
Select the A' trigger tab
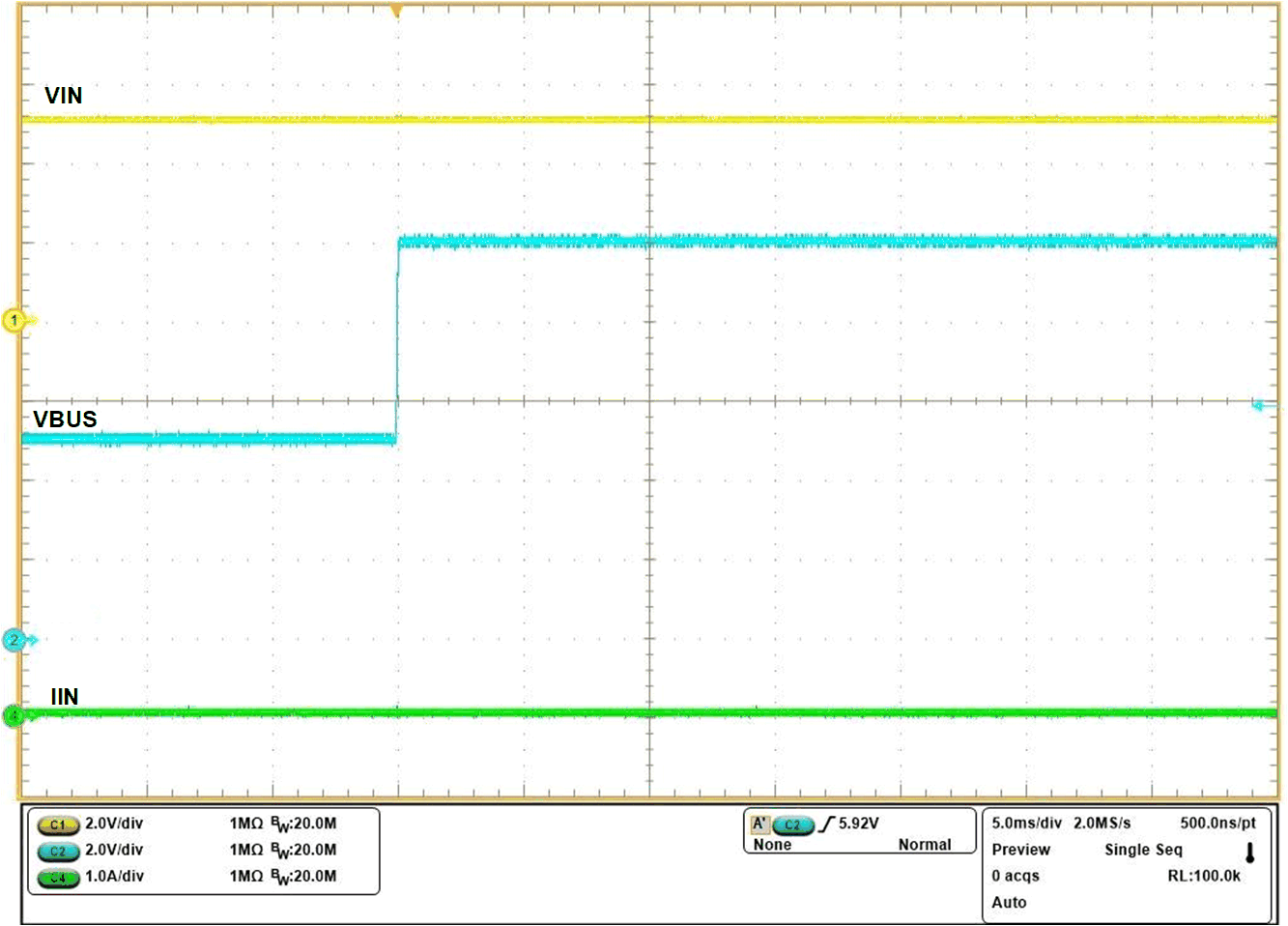point(762,825)
